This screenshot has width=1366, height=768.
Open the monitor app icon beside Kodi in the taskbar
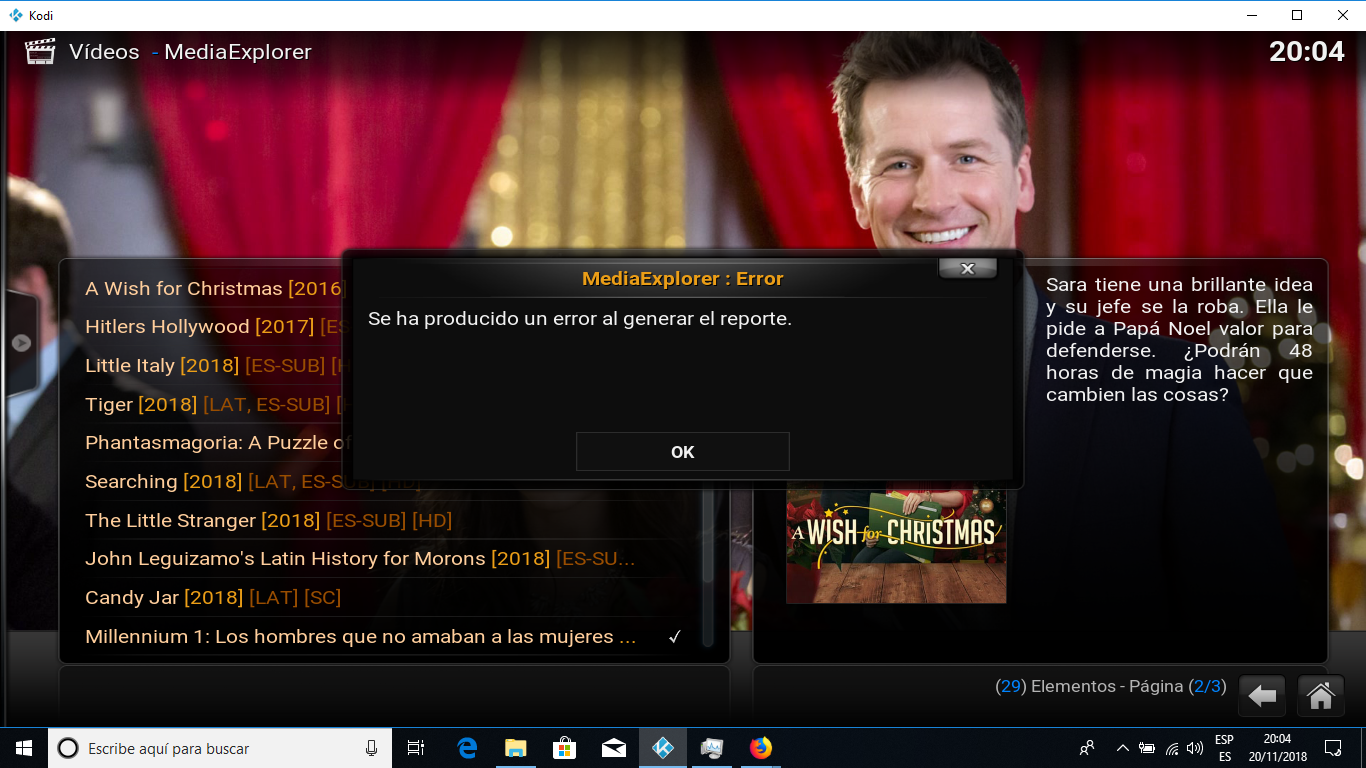point(711,748)
